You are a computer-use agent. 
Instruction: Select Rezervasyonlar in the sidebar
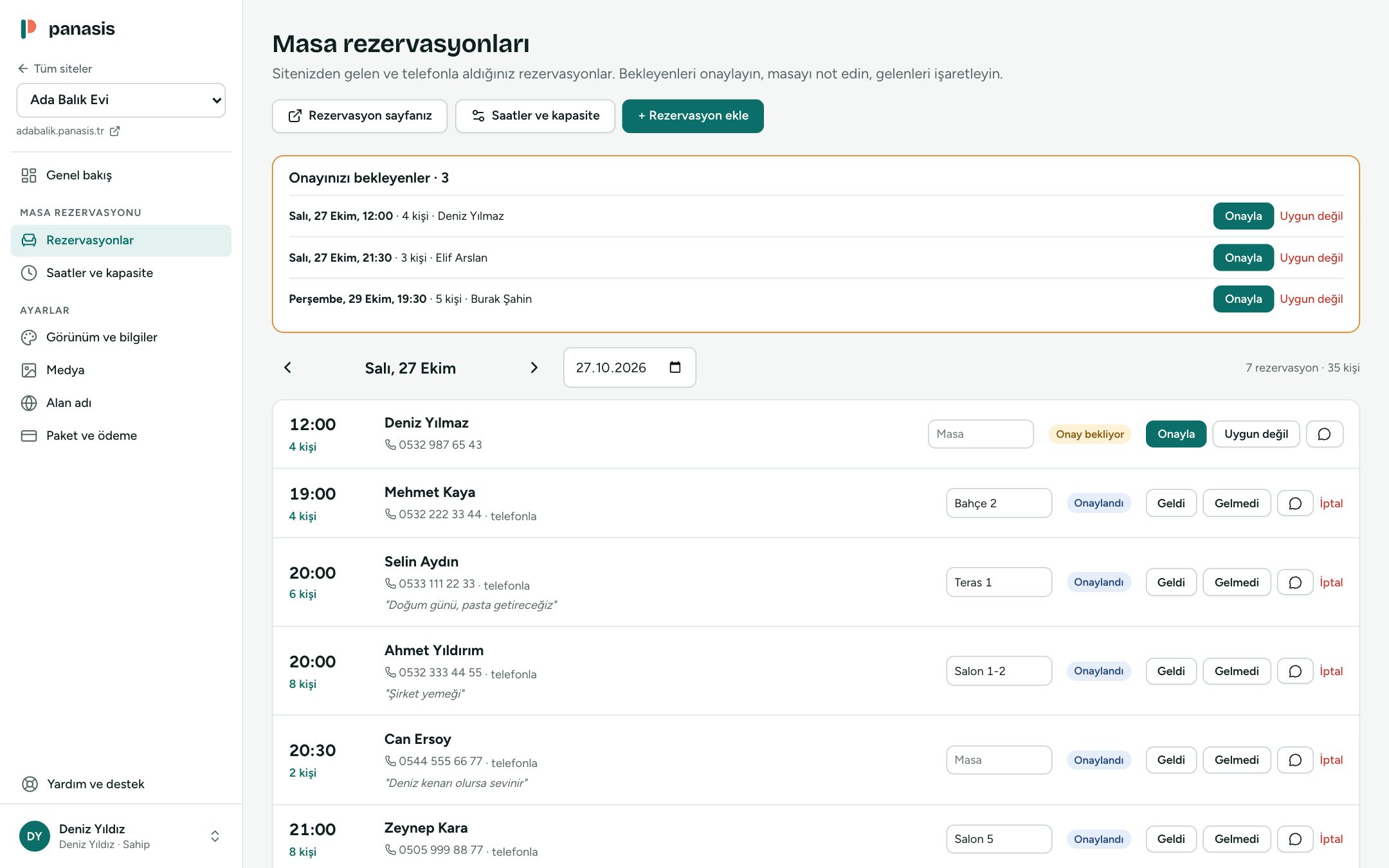point(121,240)
